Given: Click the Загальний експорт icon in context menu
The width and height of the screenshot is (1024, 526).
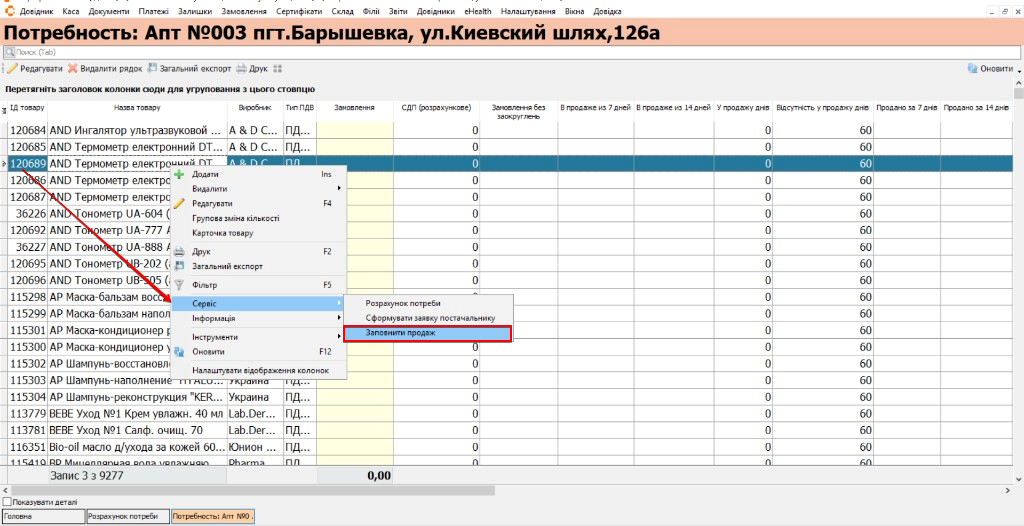Looking at the screenshot, I should (x=179, y=267).
